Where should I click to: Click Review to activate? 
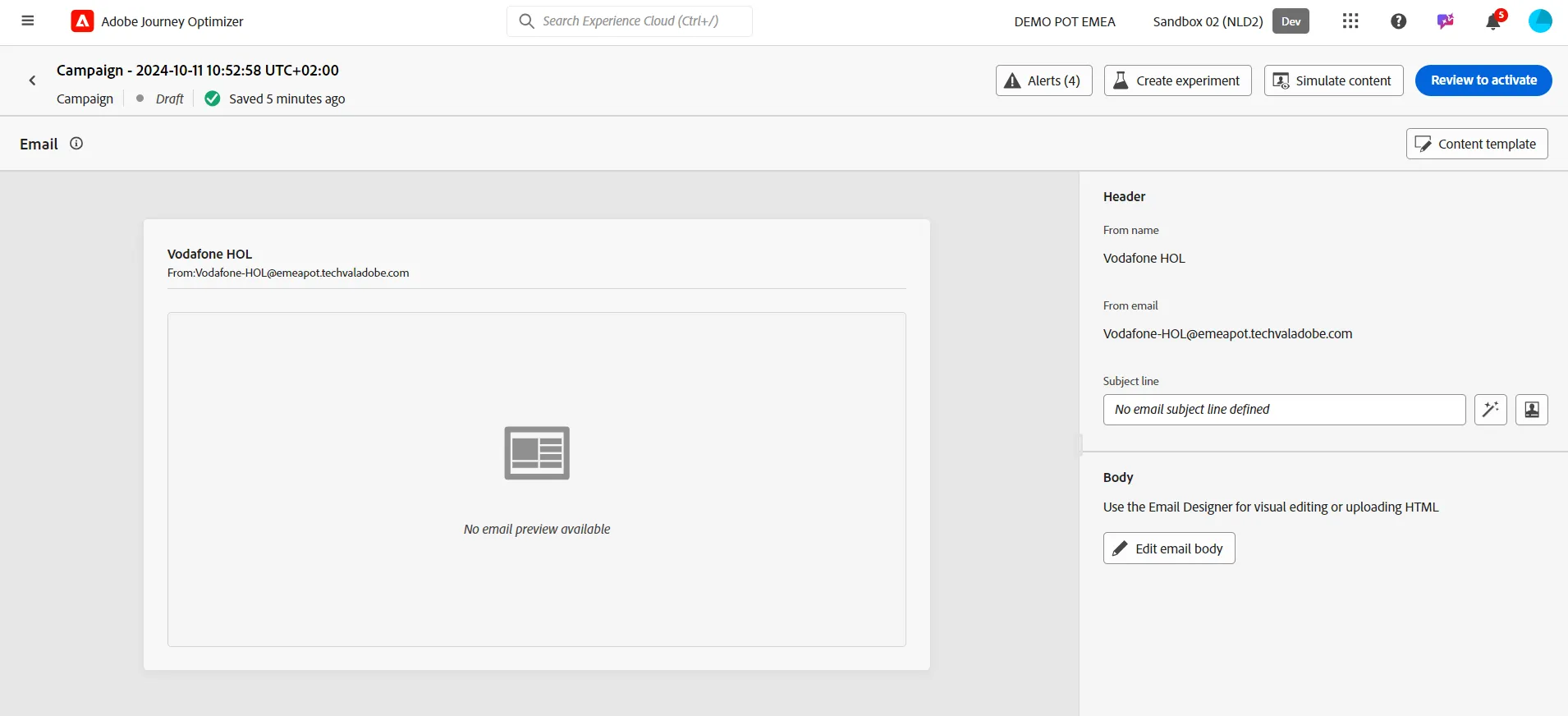1483,80
